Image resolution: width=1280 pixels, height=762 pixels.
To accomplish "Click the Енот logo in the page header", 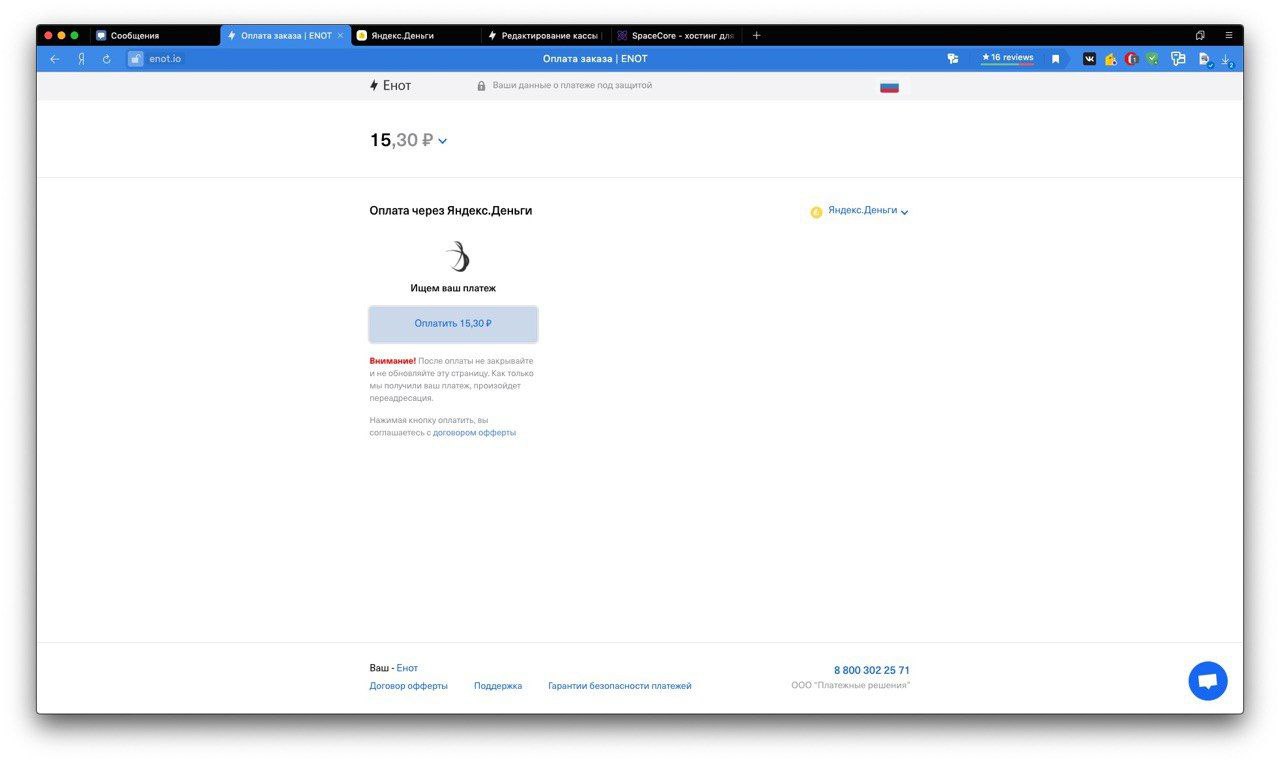I will pyautogui.click(x=390, y=86).
